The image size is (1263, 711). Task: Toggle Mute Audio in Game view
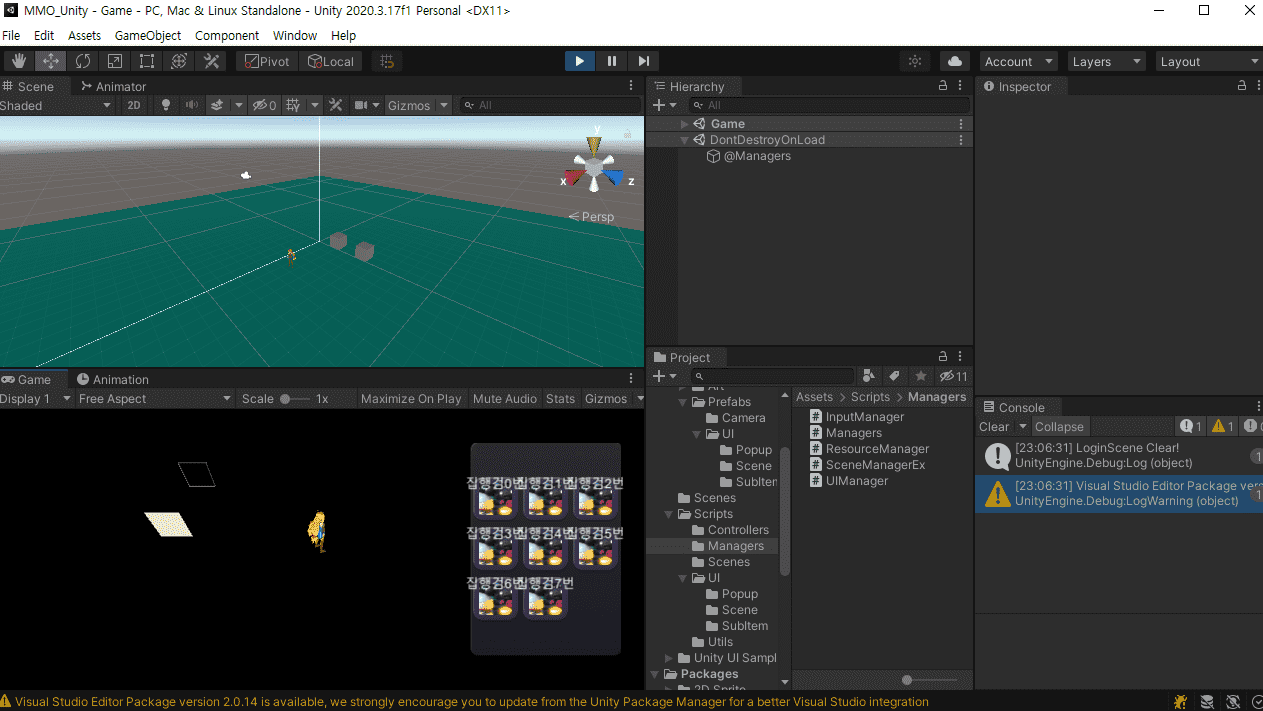[504, 398]
